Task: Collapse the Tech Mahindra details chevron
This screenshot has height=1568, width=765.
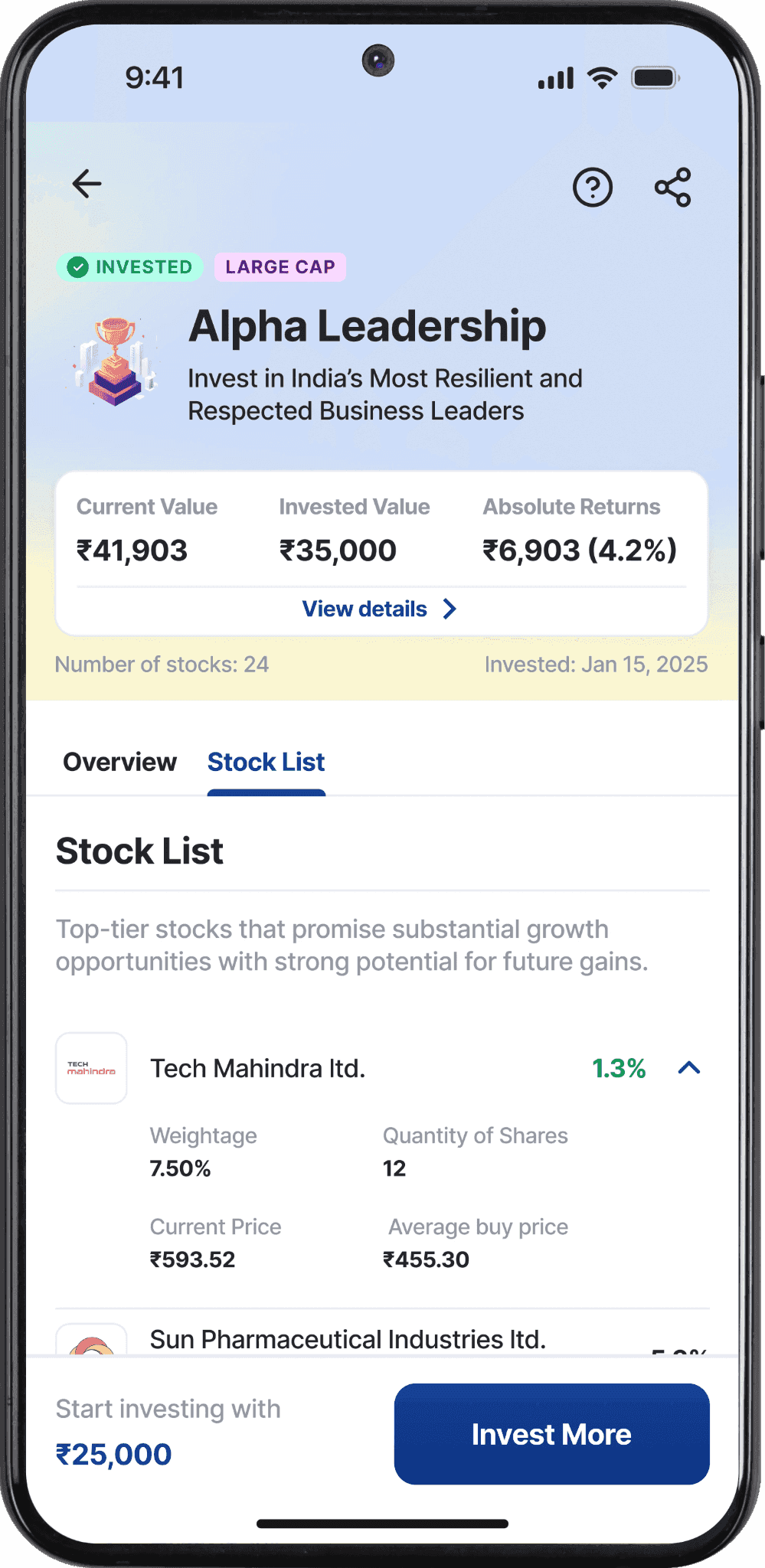Action: click(x=689, y=1068)
